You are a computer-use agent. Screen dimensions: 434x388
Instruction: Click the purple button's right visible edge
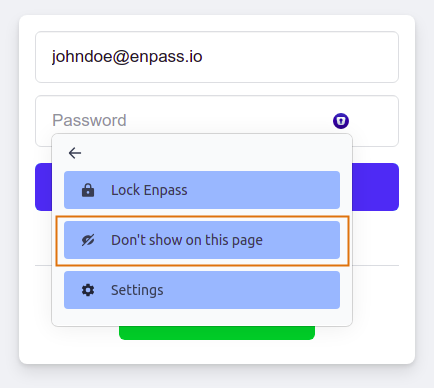coord(375,187)
